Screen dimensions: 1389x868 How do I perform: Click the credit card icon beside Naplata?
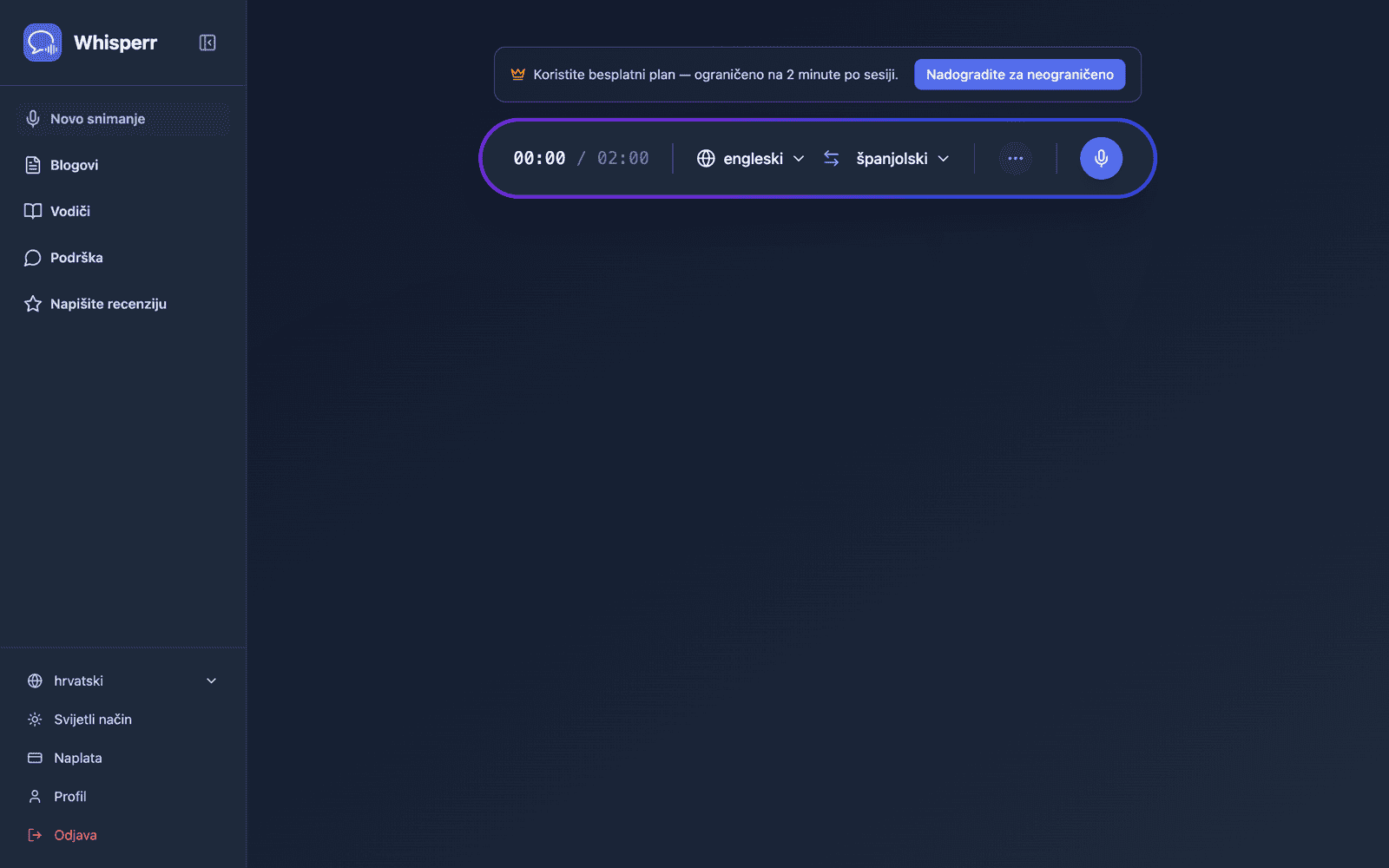point(35,758)
